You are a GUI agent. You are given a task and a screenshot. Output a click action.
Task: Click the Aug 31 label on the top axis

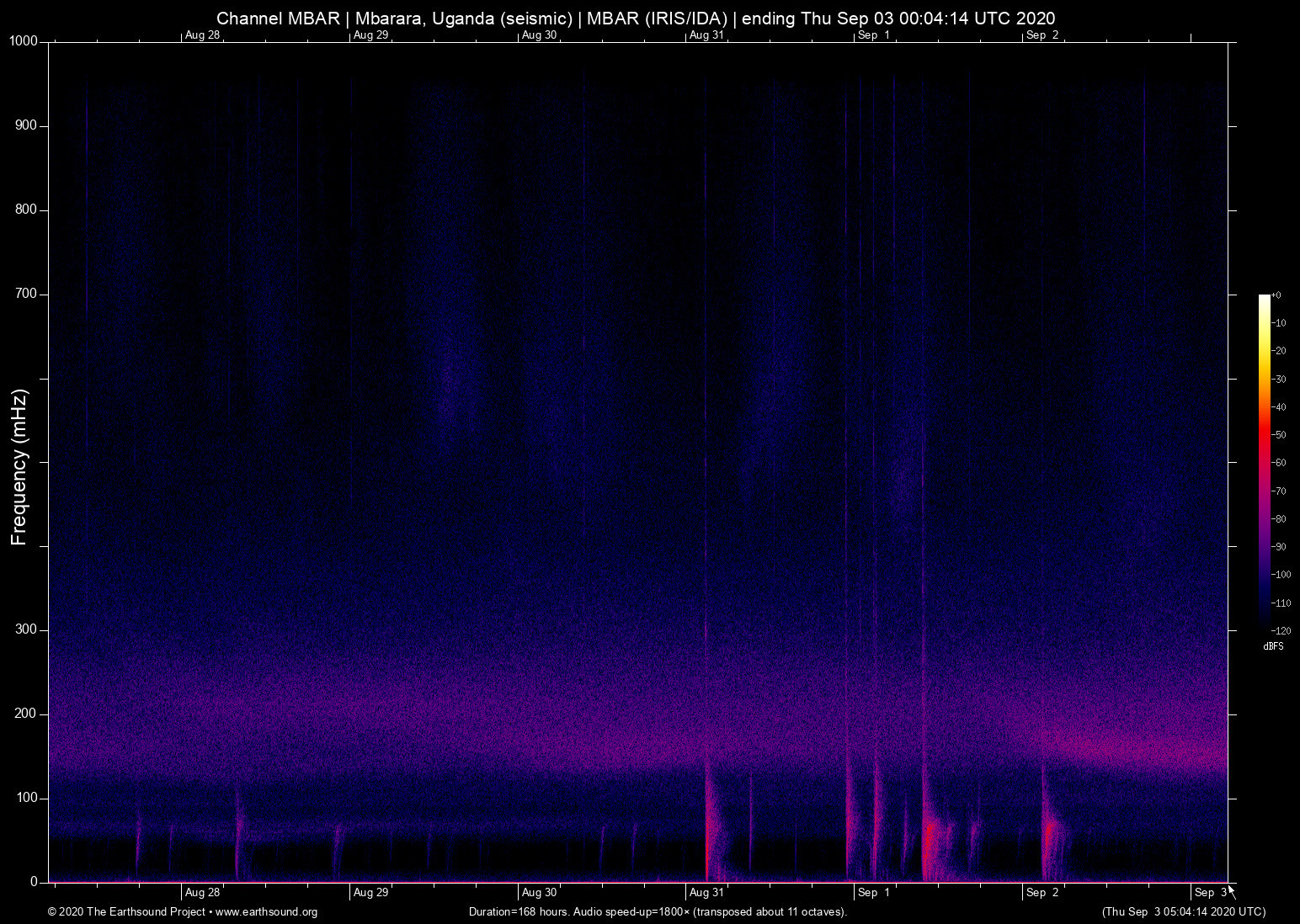[x=705, y=35]
